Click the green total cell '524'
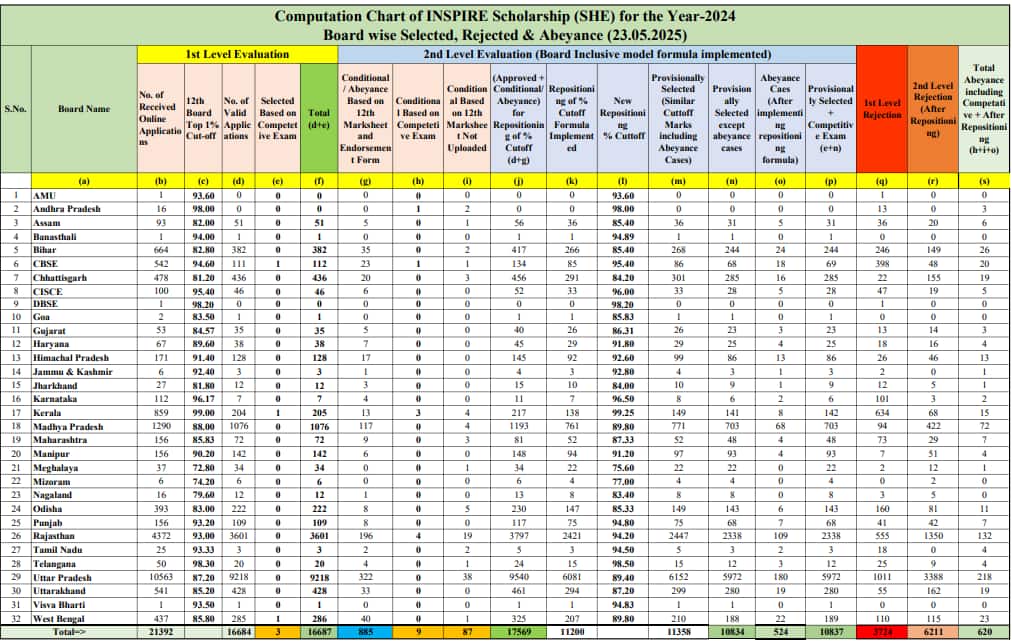The height and width of the screenshot is (644, 1012). click(x=780, y=632)
